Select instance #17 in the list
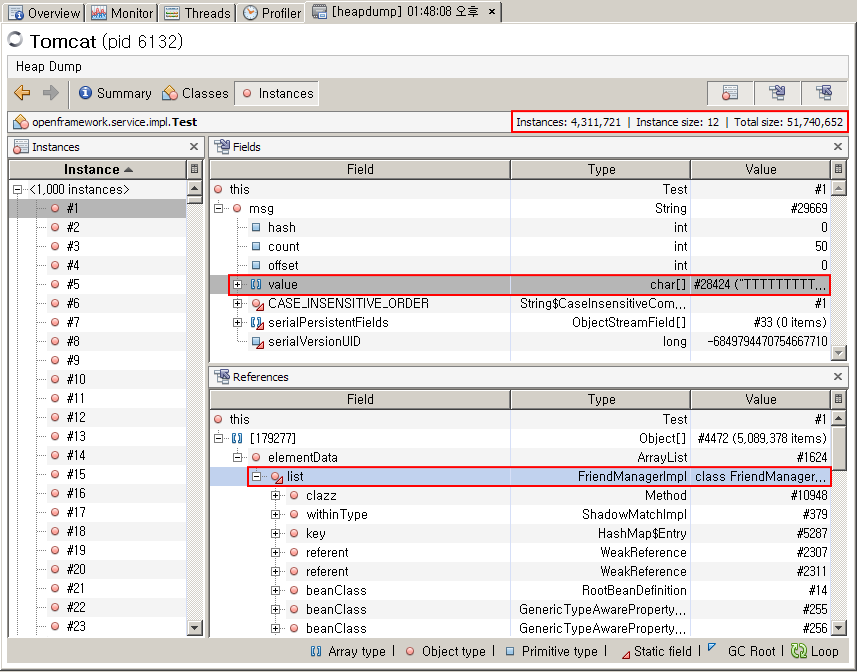Screen dimensions: 857x672 click(x=98, y=512)
